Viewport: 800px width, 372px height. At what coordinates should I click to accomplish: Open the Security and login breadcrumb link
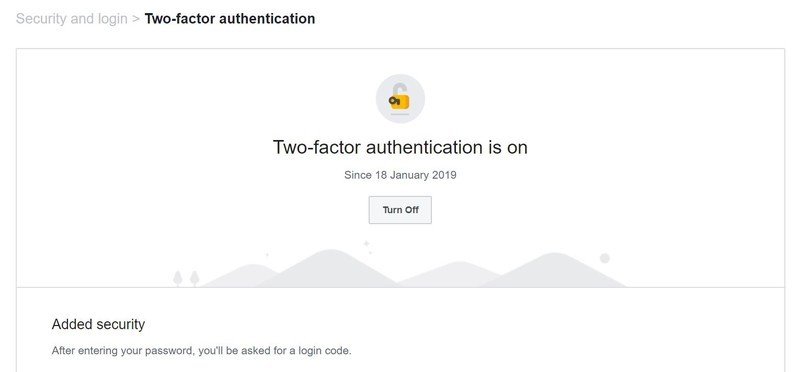click(x=71, y=19)
